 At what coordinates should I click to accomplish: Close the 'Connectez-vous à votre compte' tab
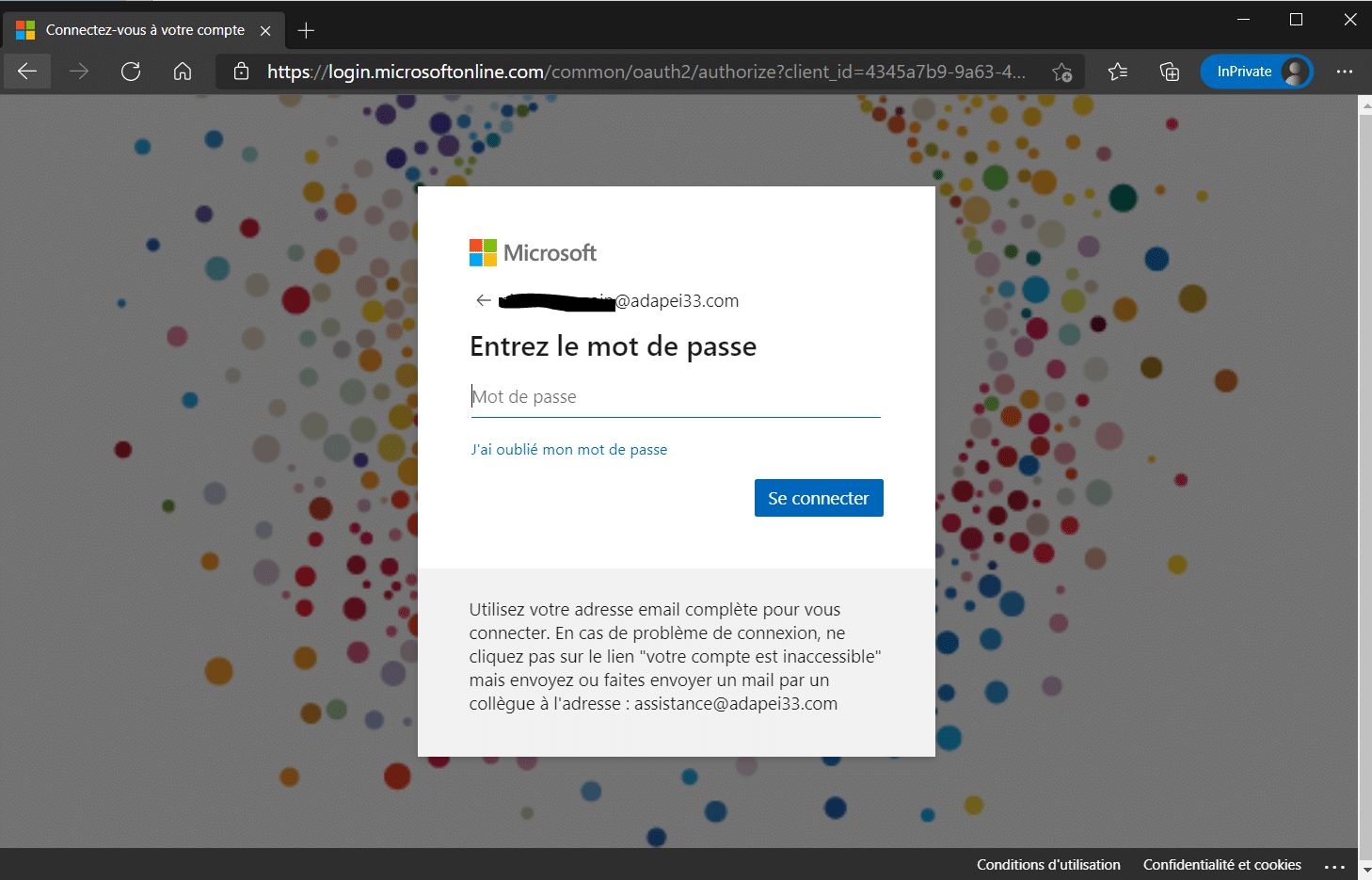tap(265, 30)
